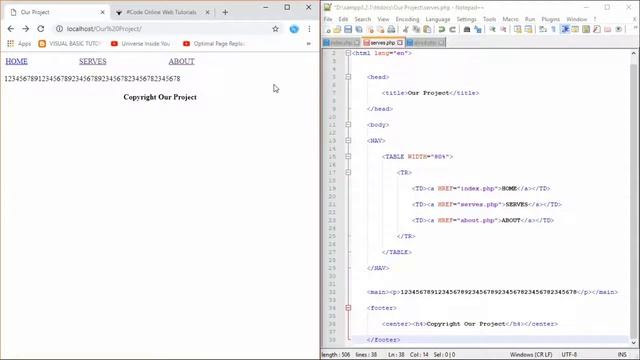Open Optimal Page Repla bookmark
The image size is (640, 360).
tap(213, 44)
